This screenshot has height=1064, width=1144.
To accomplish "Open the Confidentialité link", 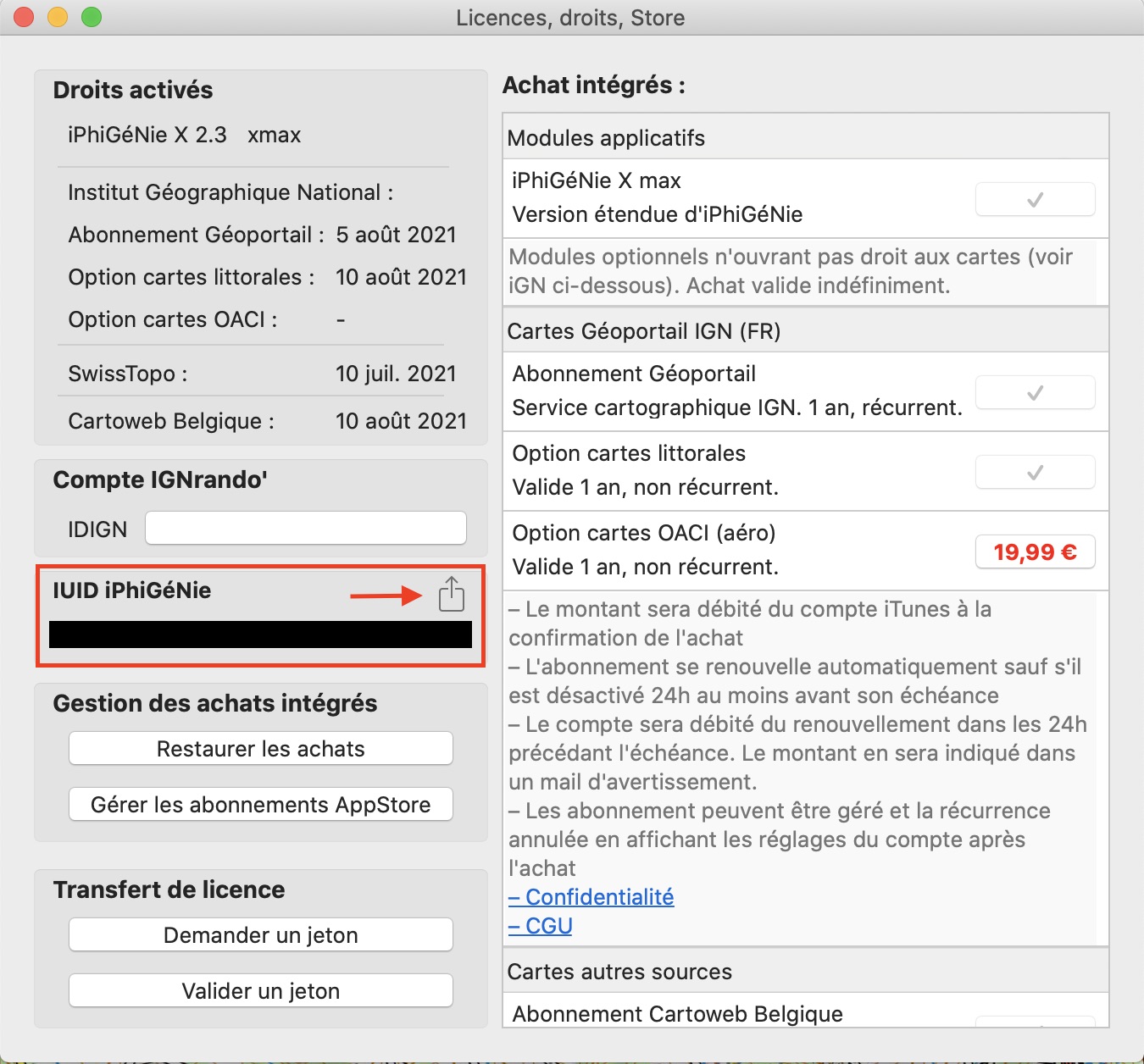I will click(591, 897).
